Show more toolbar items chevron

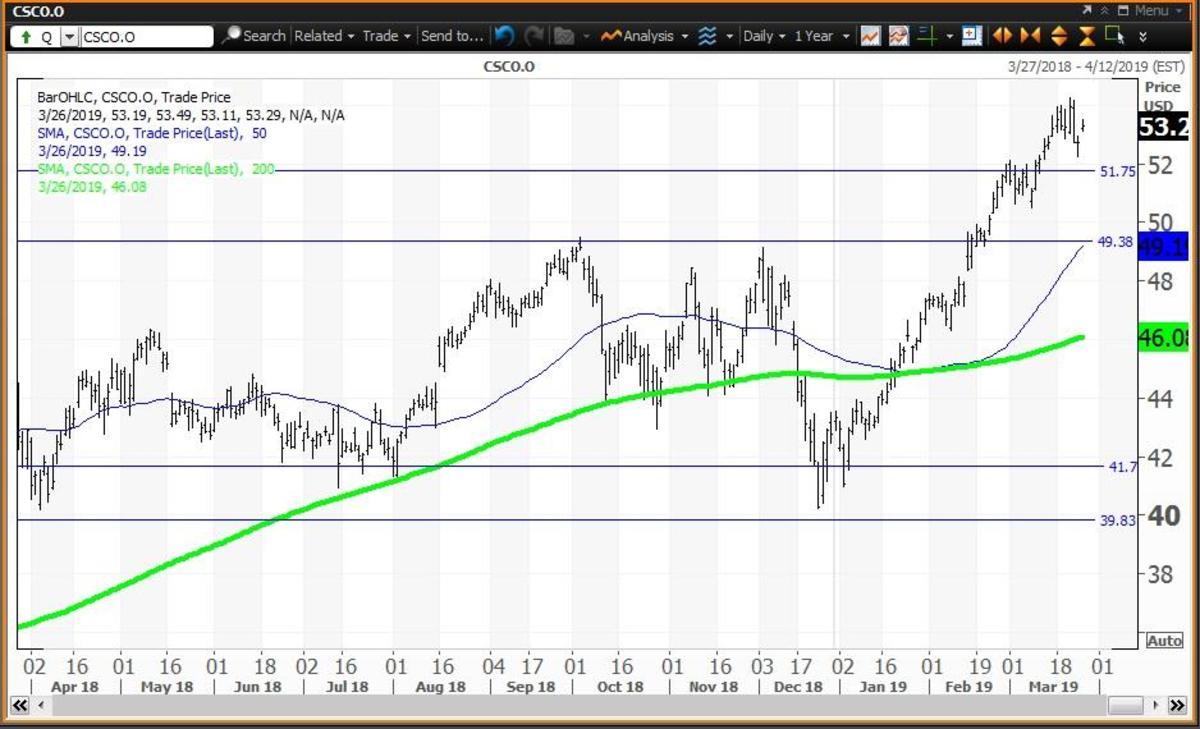(1142, 36)
